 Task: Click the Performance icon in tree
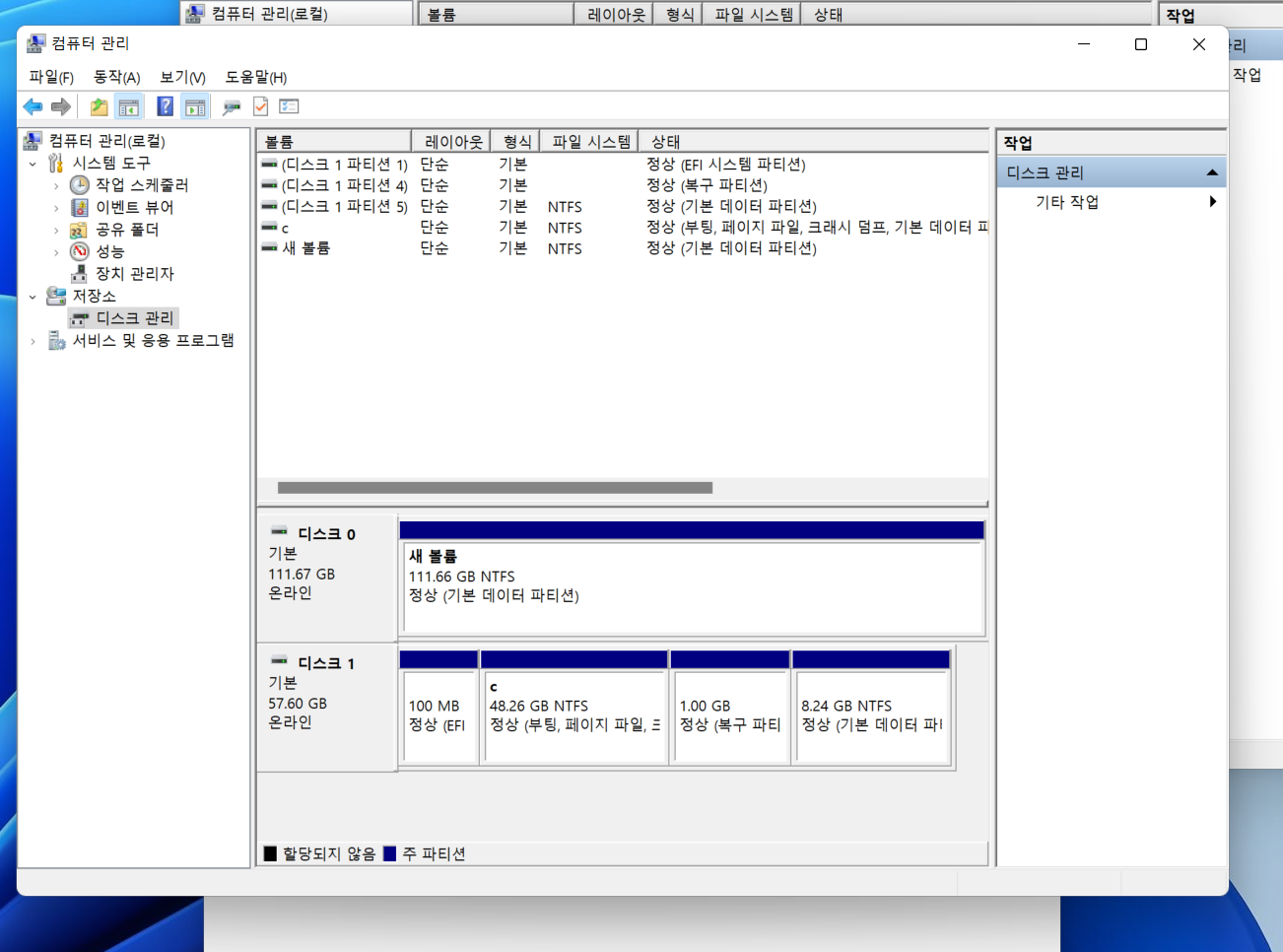[x=80, y=251]
